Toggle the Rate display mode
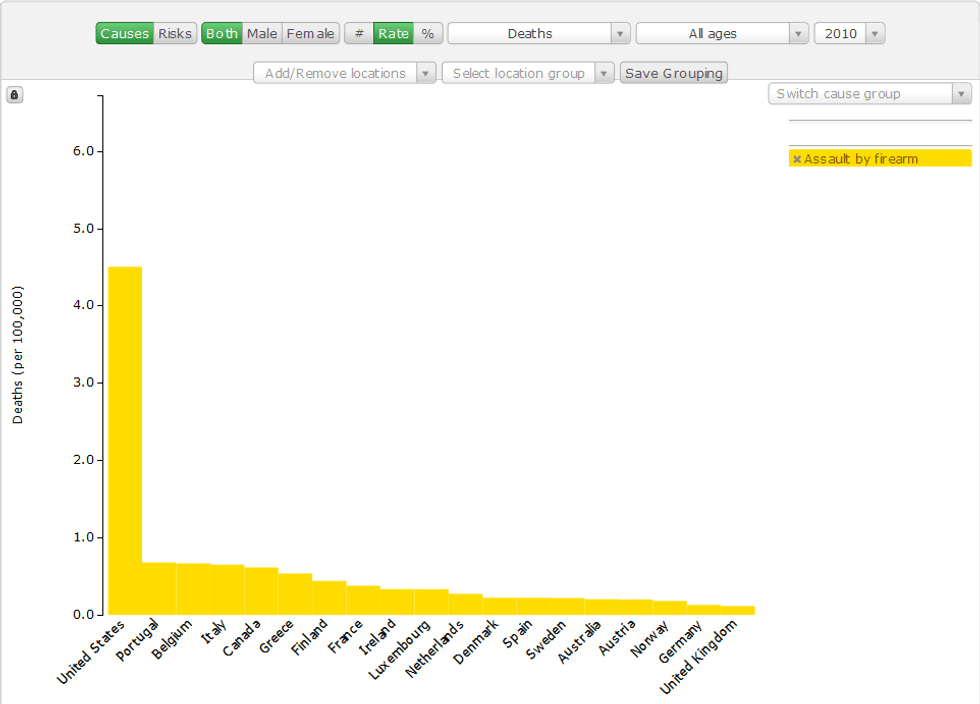 point(393,34)
